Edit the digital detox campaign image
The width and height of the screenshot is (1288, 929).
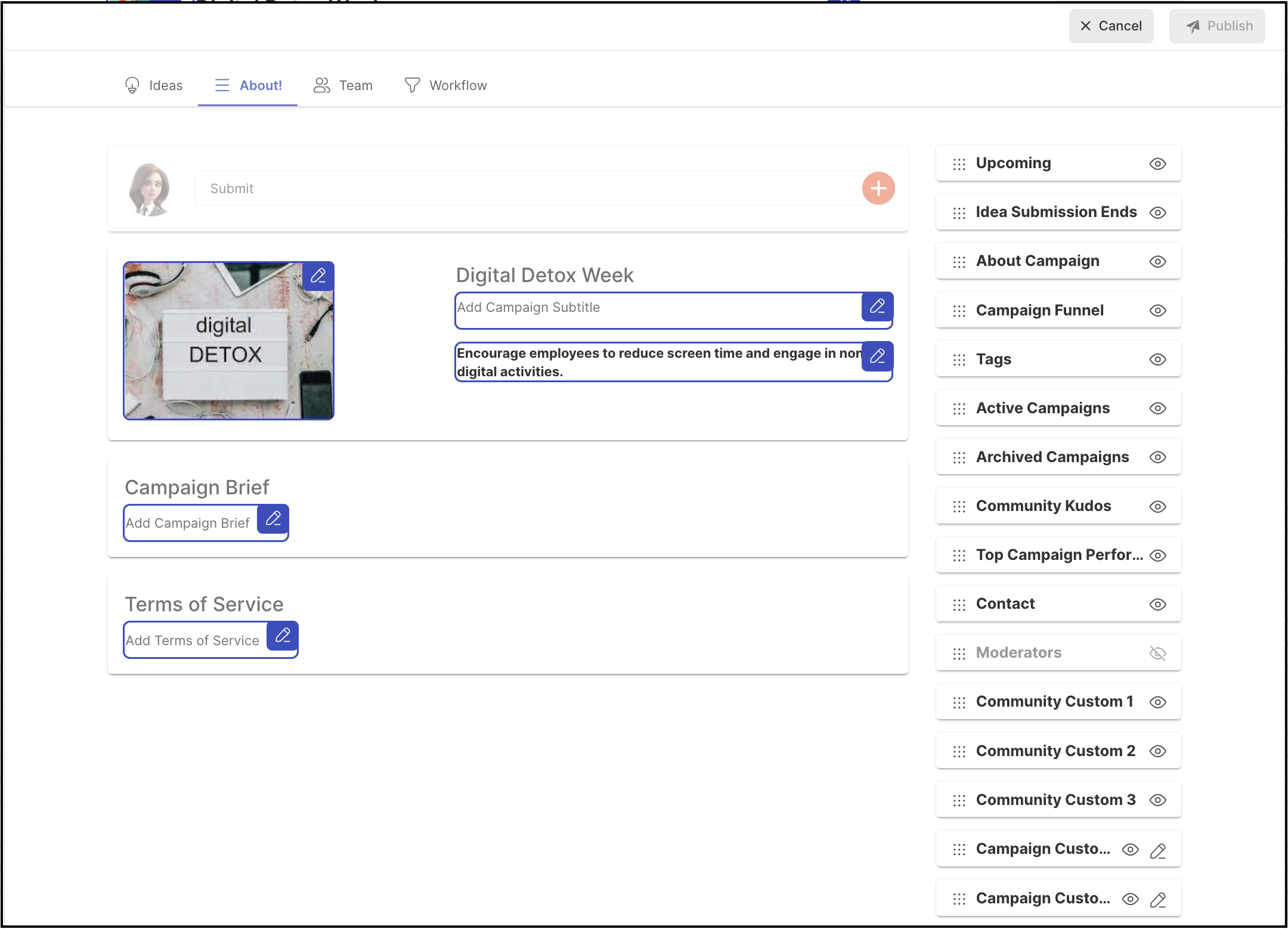tap(318, 276)
